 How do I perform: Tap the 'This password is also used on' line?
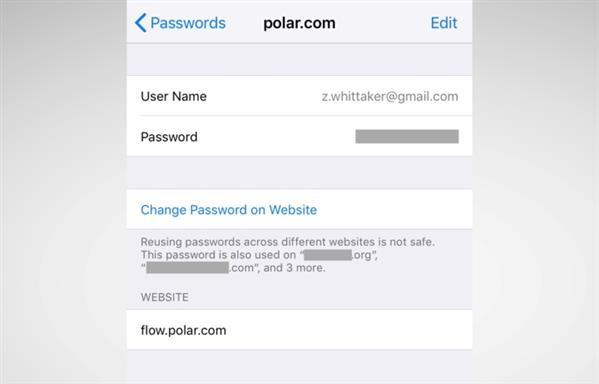[218, 255]
